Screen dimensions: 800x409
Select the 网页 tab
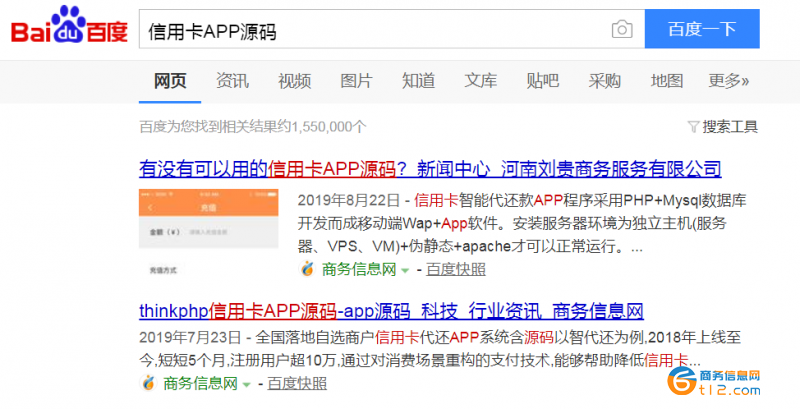pos(170,81)
